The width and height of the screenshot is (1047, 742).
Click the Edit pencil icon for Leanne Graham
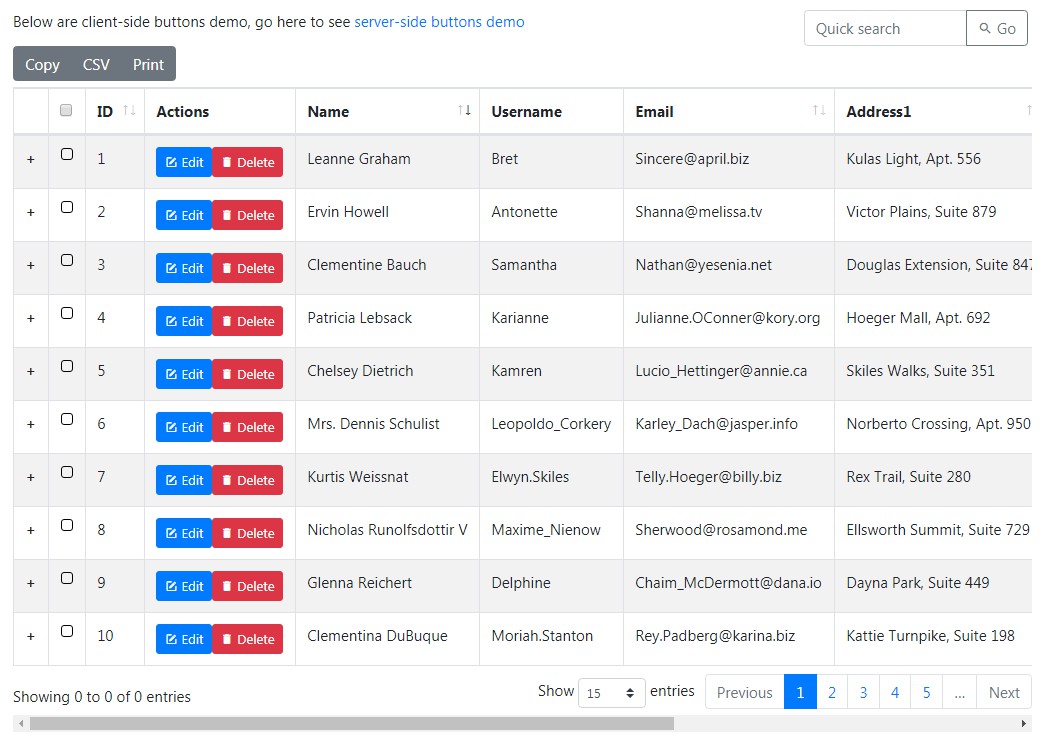click(170, 161)
